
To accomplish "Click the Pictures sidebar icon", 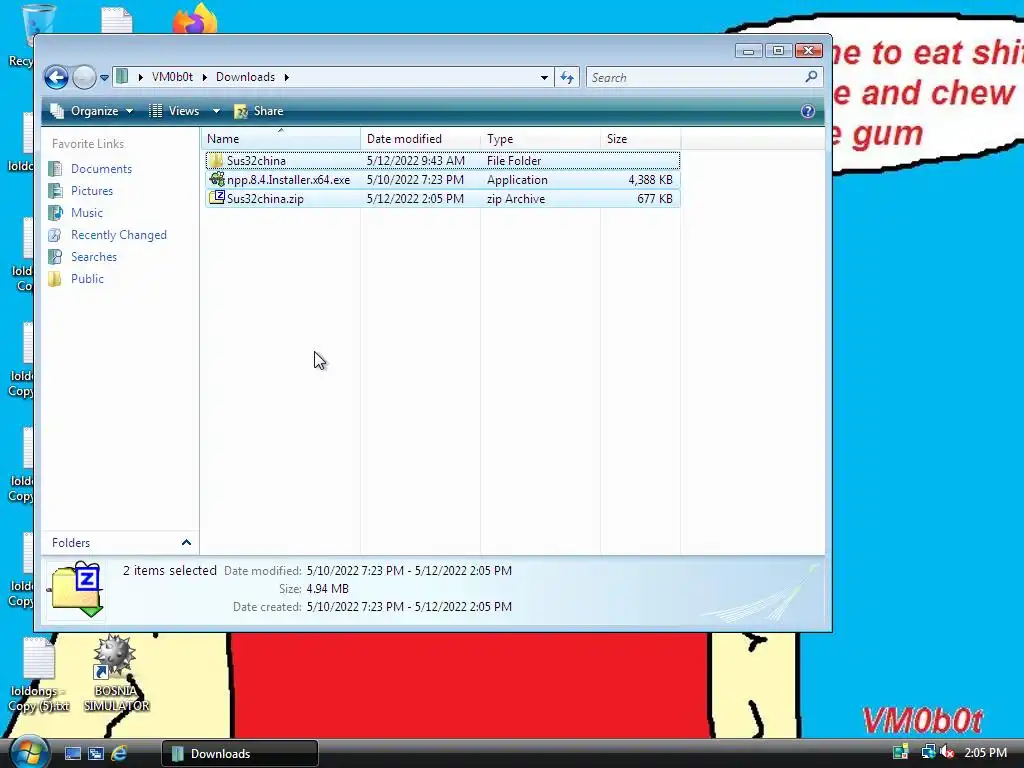I will click(x=56, y=191).
